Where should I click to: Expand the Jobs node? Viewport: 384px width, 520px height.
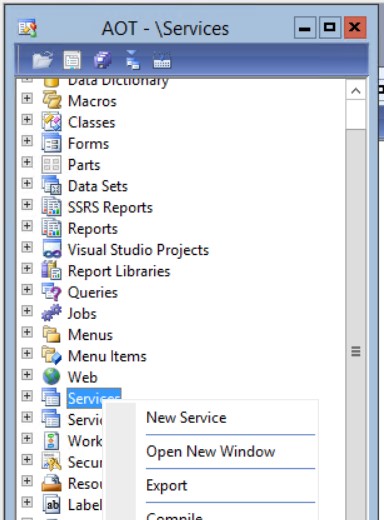point(27,311)
